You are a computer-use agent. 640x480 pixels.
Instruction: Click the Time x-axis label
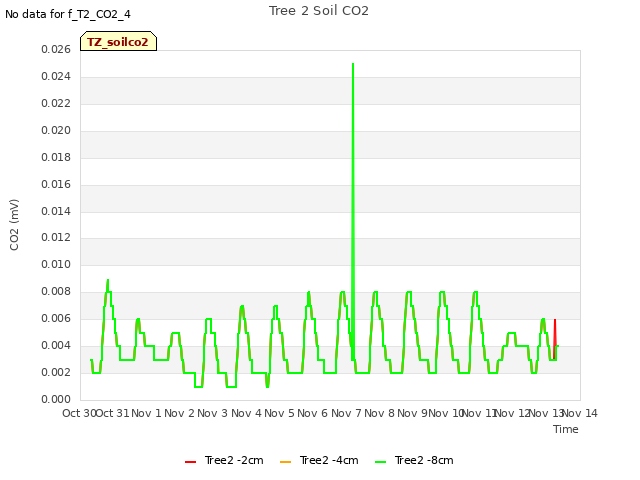tap(566, 429)
